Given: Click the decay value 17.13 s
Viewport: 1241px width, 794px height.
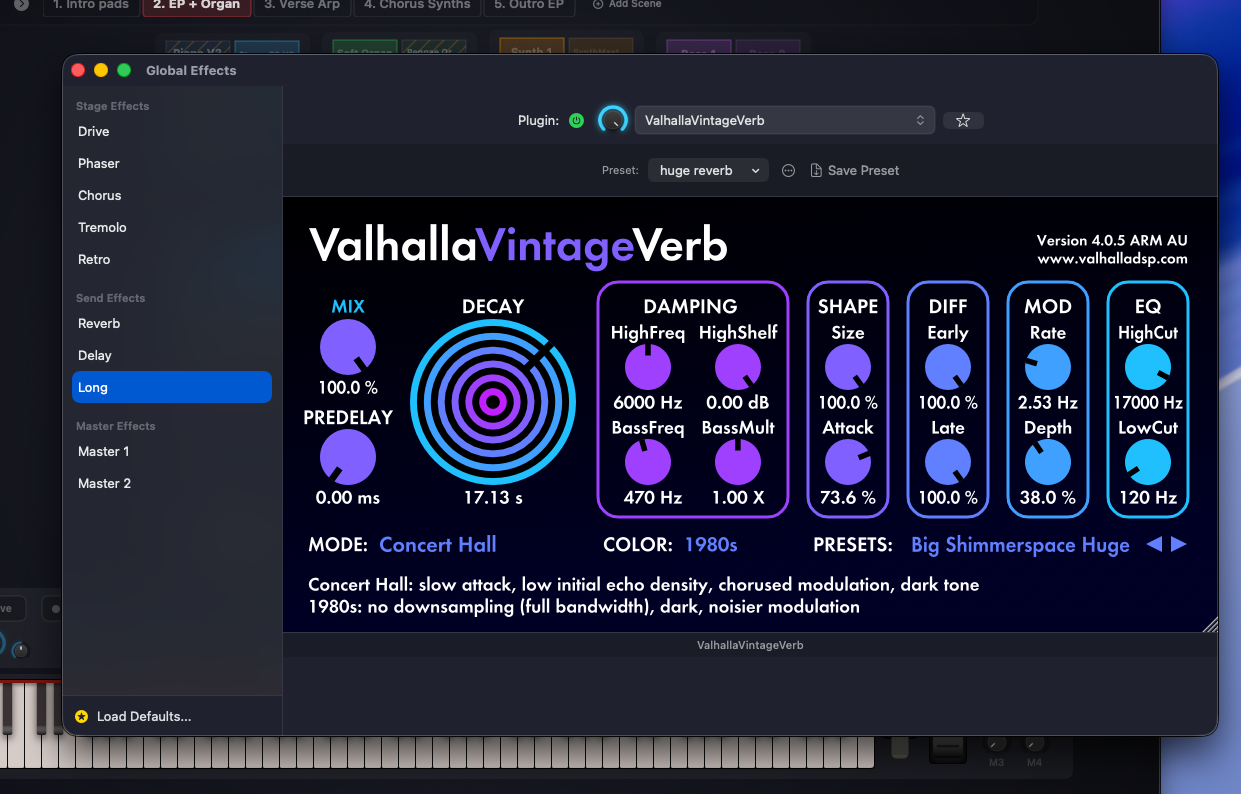Looking at the screenshot, I should (493, 498).
